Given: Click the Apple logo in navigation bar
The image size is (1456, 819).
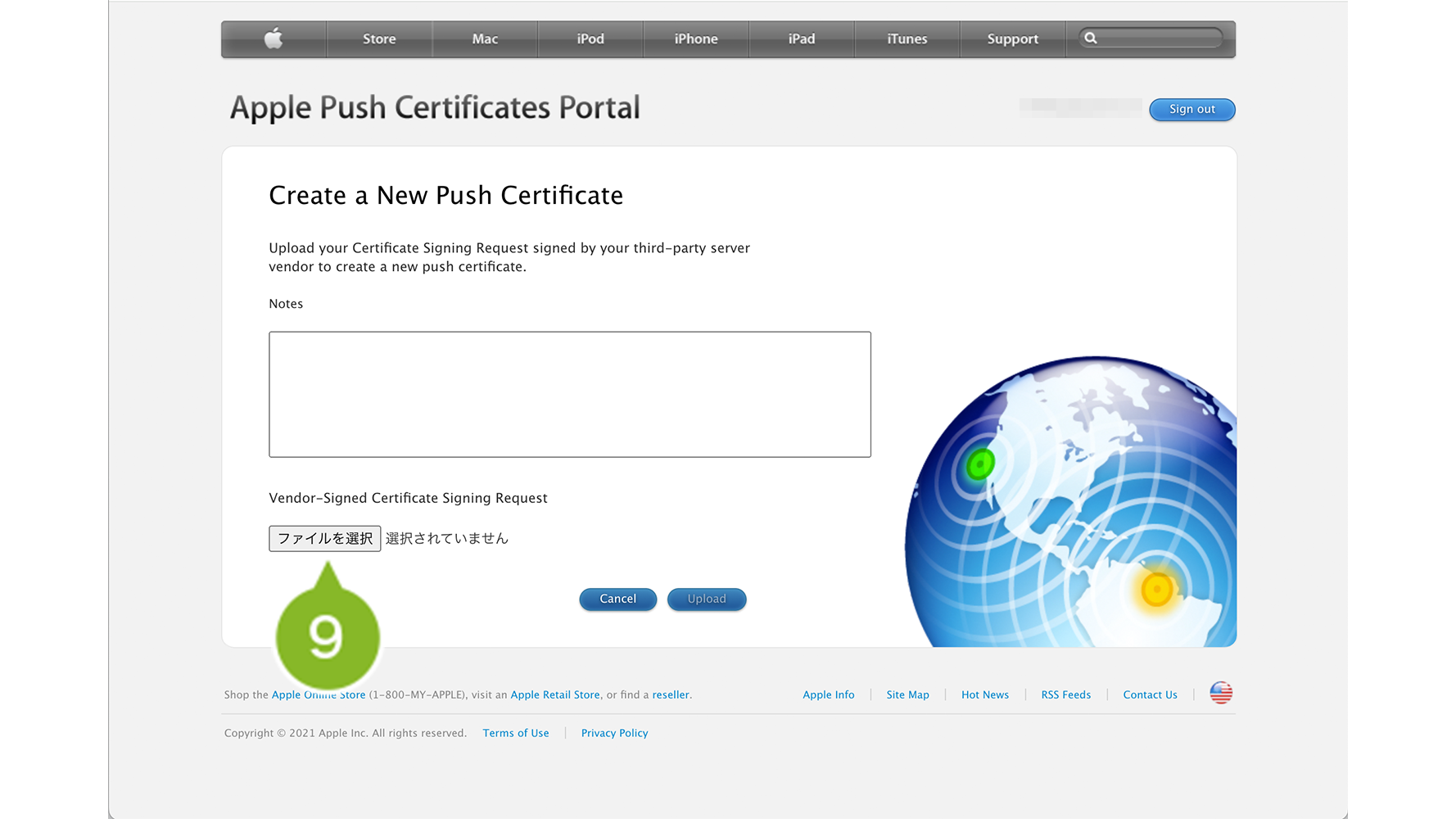Looking at the screenshot, I should pyautogui.click(x=274, y=38).
